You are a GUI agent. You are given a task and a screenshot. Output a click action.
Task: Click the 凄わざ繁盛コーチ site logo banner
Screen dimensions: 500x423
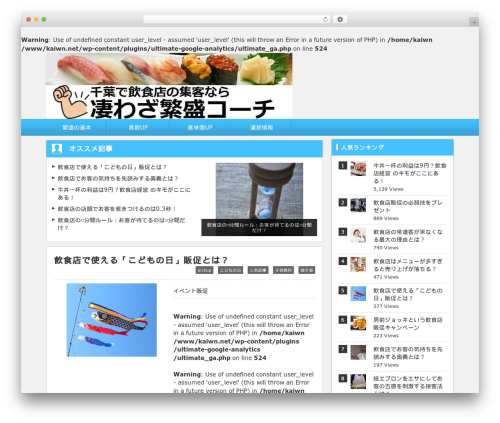tap(169, 86)
